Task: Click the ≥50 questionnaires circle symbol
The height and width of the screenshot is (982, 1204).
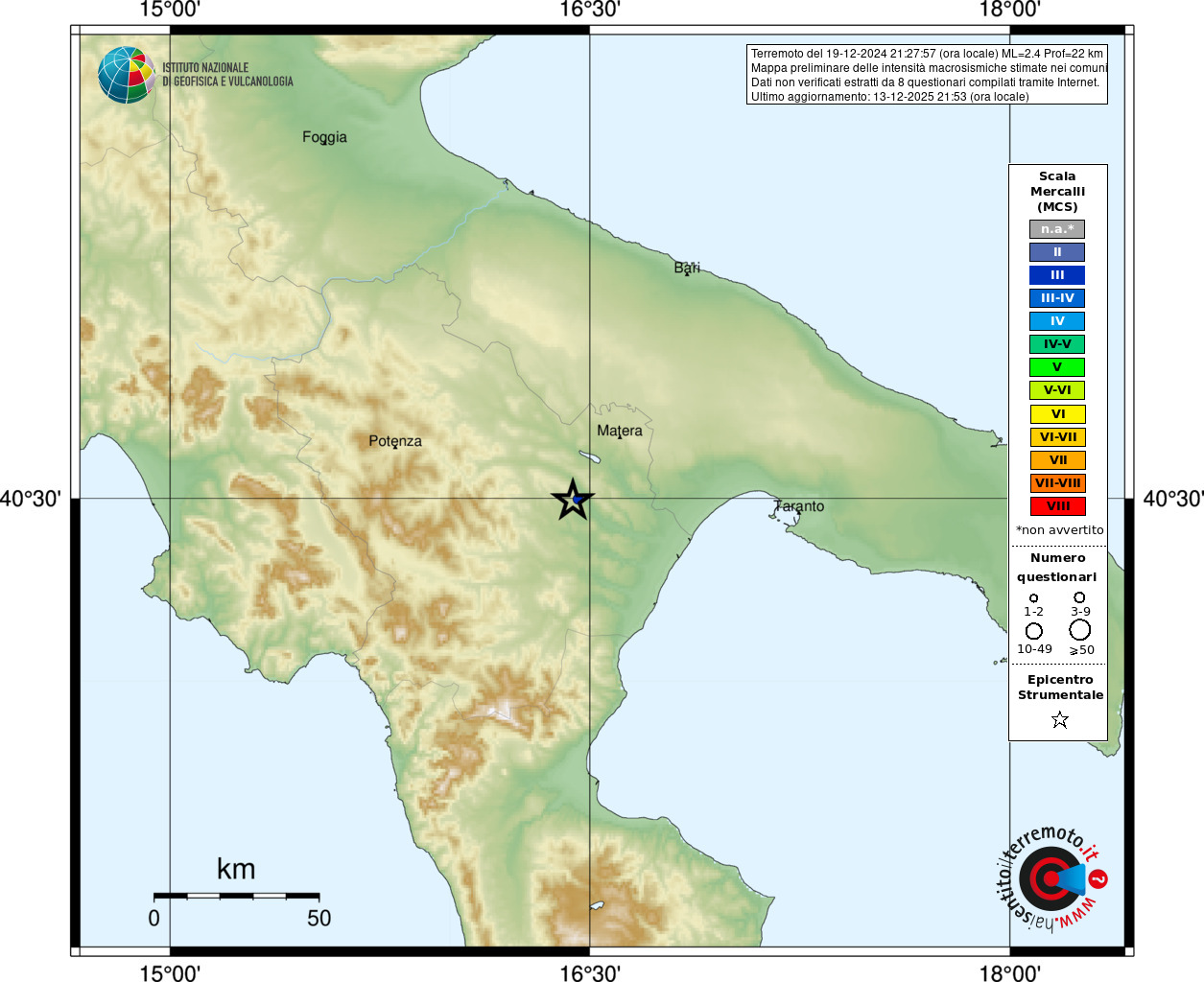Action: (x=1079, y=629)
